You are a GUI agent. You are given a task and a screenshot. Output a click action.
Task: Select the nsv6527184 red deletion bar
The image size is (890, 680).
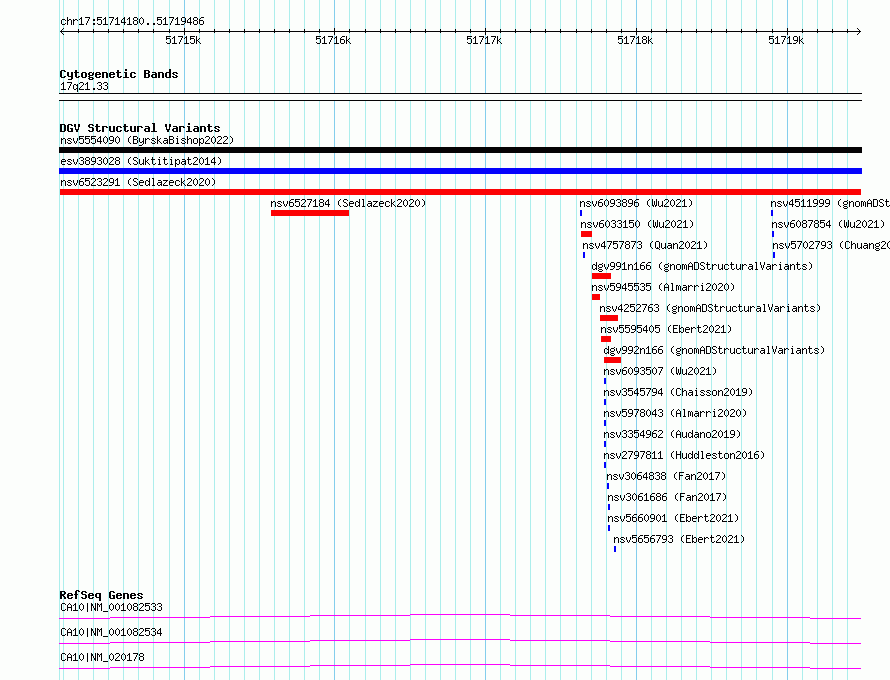coord(310,213)
